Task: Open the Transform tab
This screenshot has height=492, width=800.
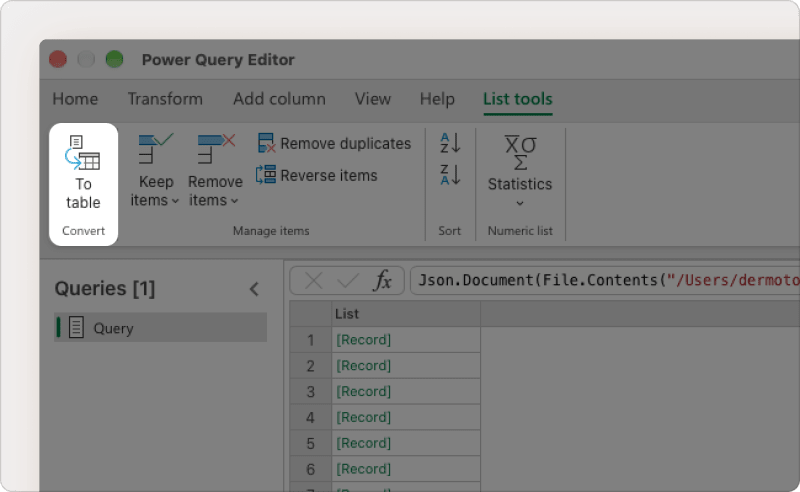Action: coord(165,99)
